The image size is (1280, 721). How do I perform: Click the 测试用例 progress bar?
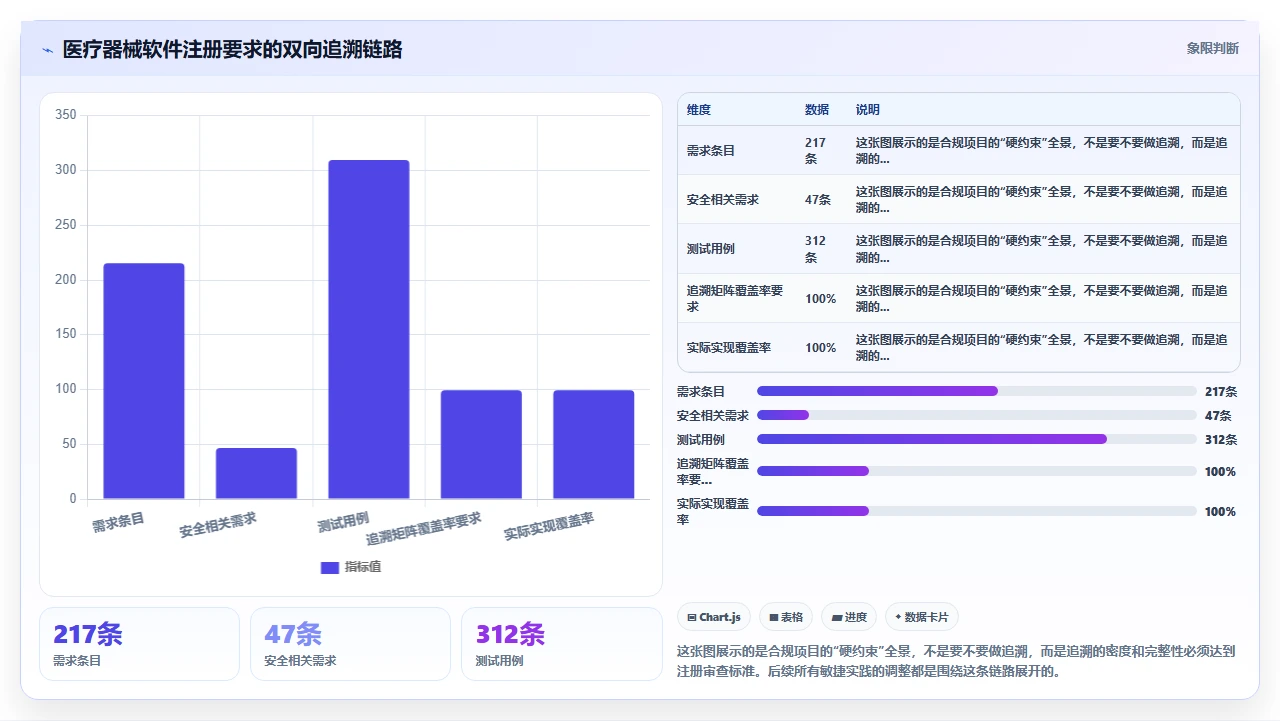point(976,439)
